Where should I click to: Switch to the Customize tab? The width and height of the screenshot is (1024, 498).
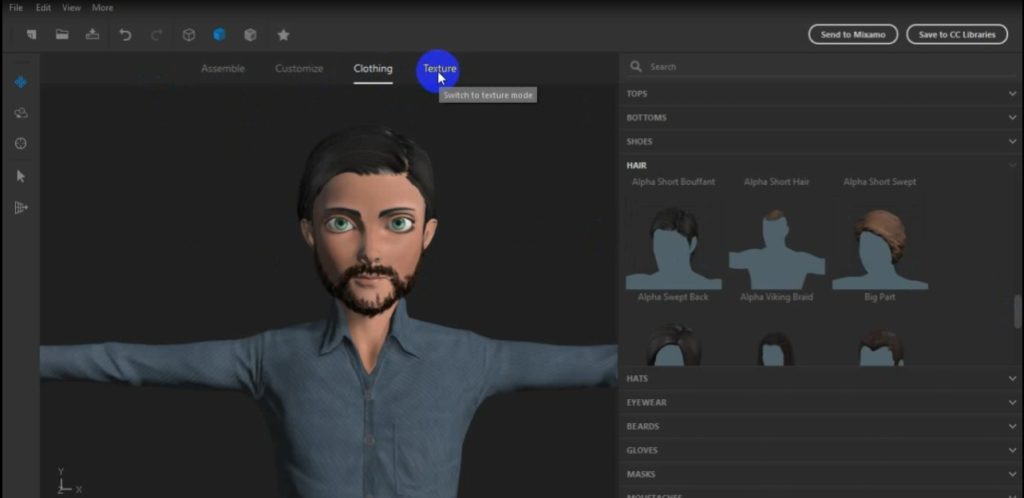(299, 69)
